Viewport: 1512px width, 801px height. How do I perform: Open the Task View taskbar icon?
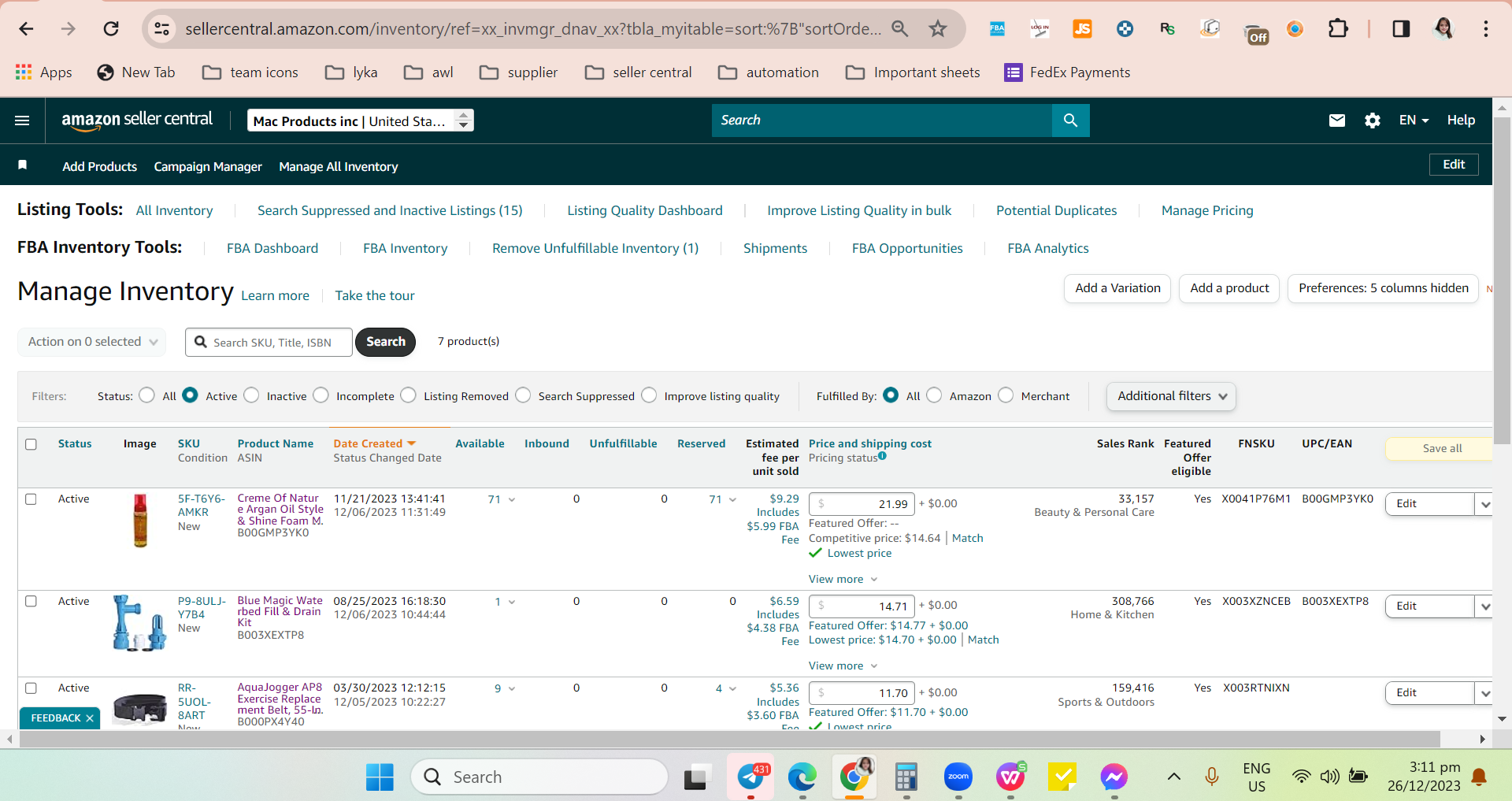click(x=695, y=777)
